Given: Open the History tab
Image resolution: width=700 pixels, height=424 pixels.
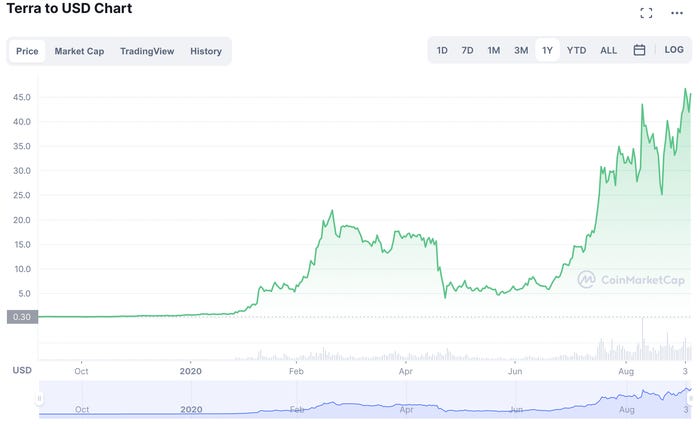Looking at the screenshot, I should pos(206,51).
